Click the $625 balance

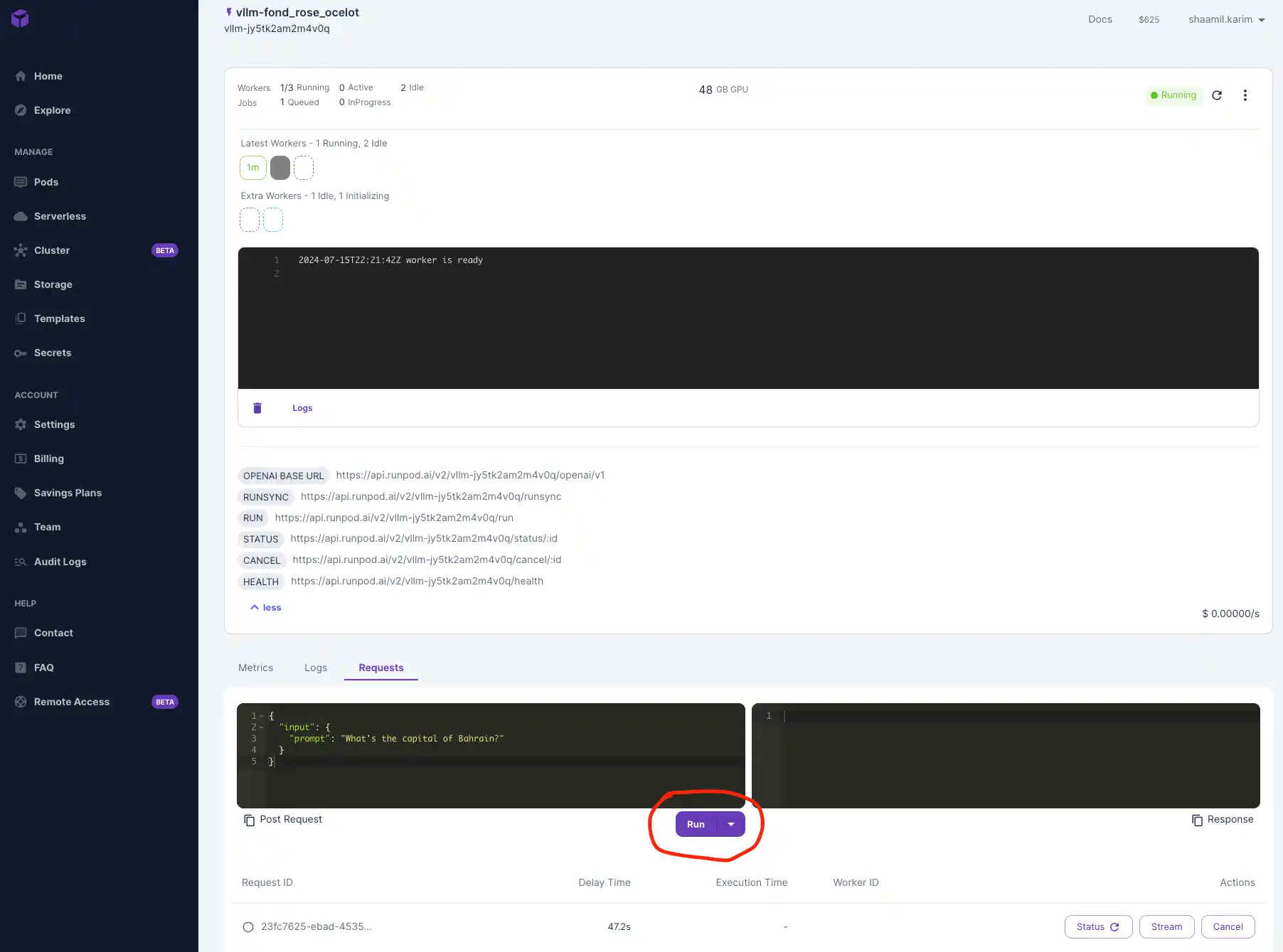pyautogui.click(x=1149, y=19)
